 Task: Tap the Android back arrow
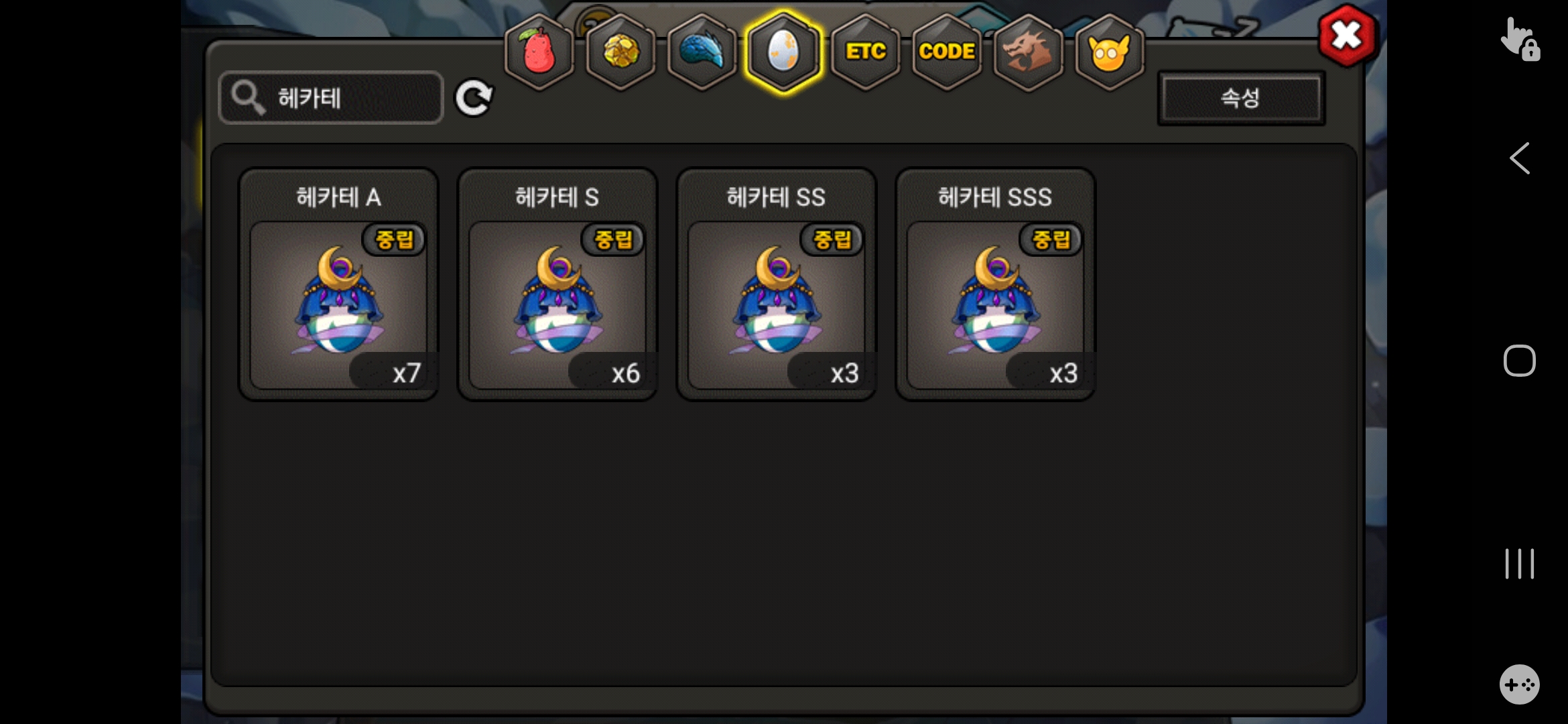(1520, 158)
